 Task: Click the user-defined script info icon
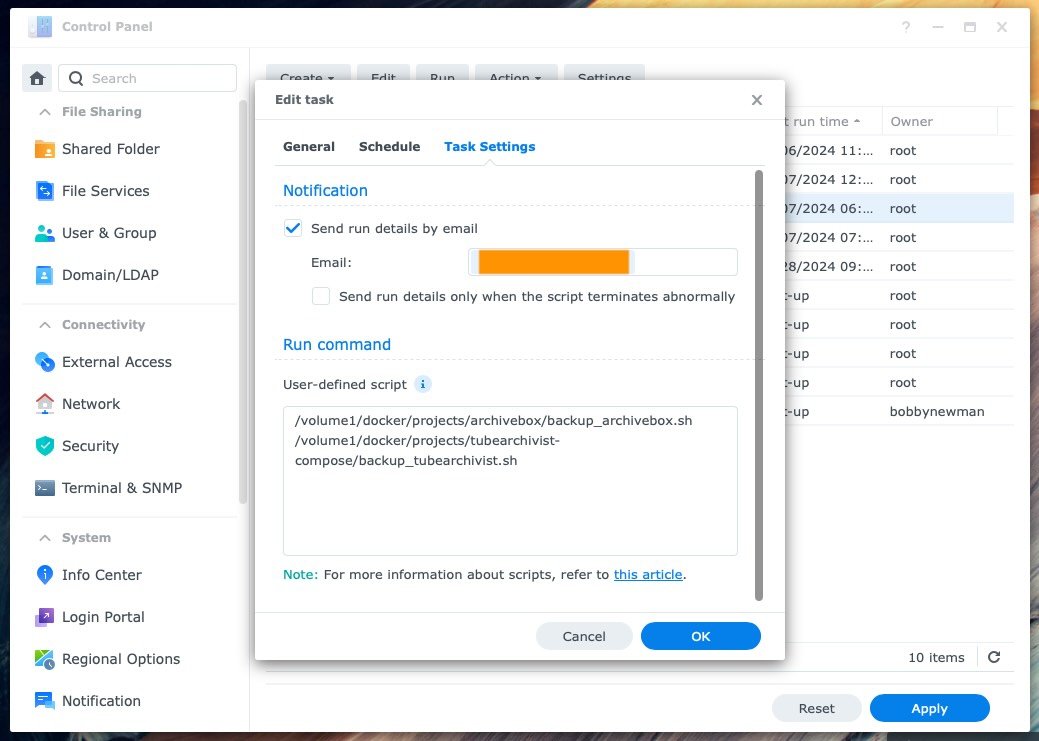(x=423, y=384)
